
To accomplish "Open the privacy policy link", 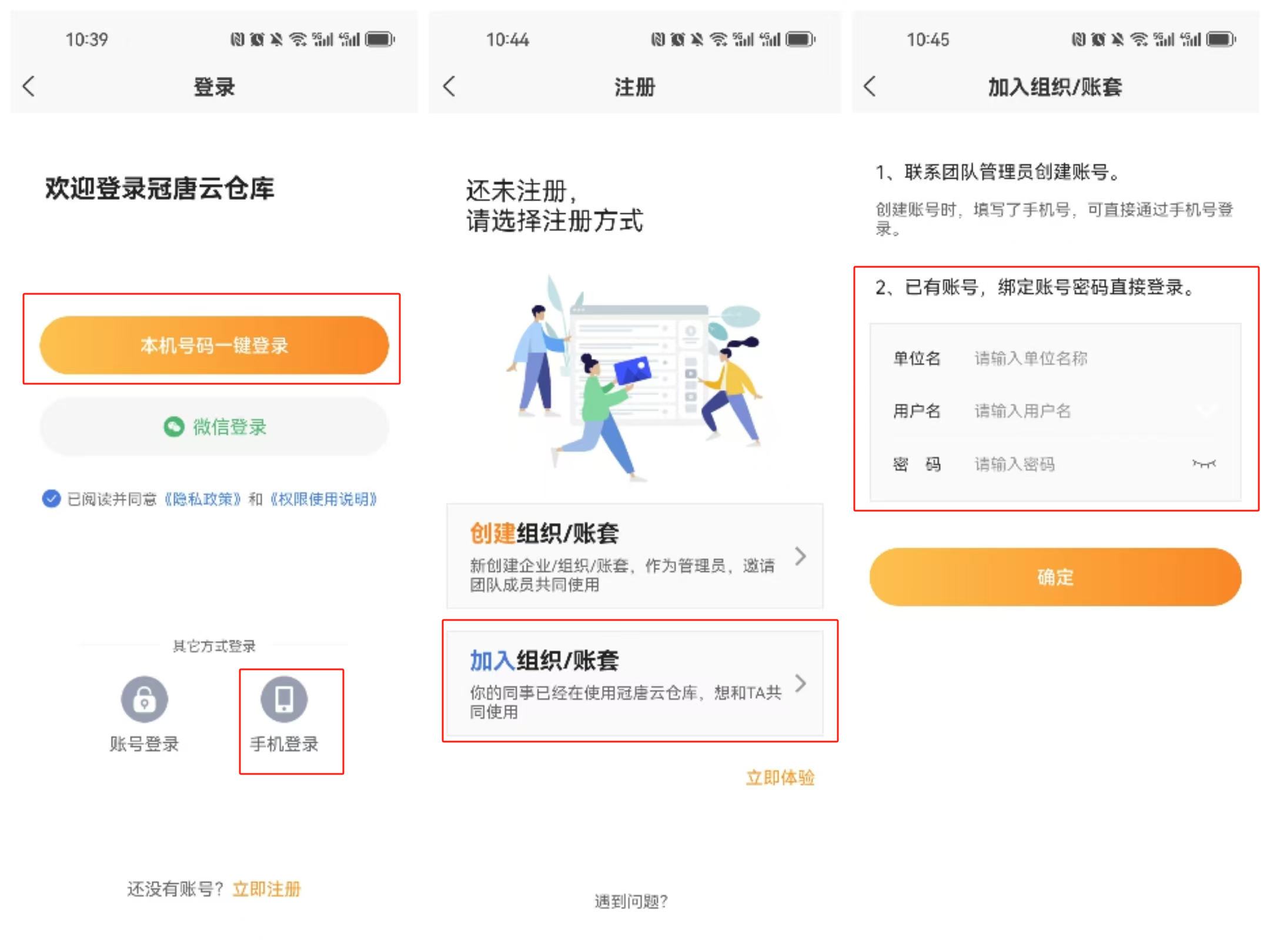I will 202,500.
